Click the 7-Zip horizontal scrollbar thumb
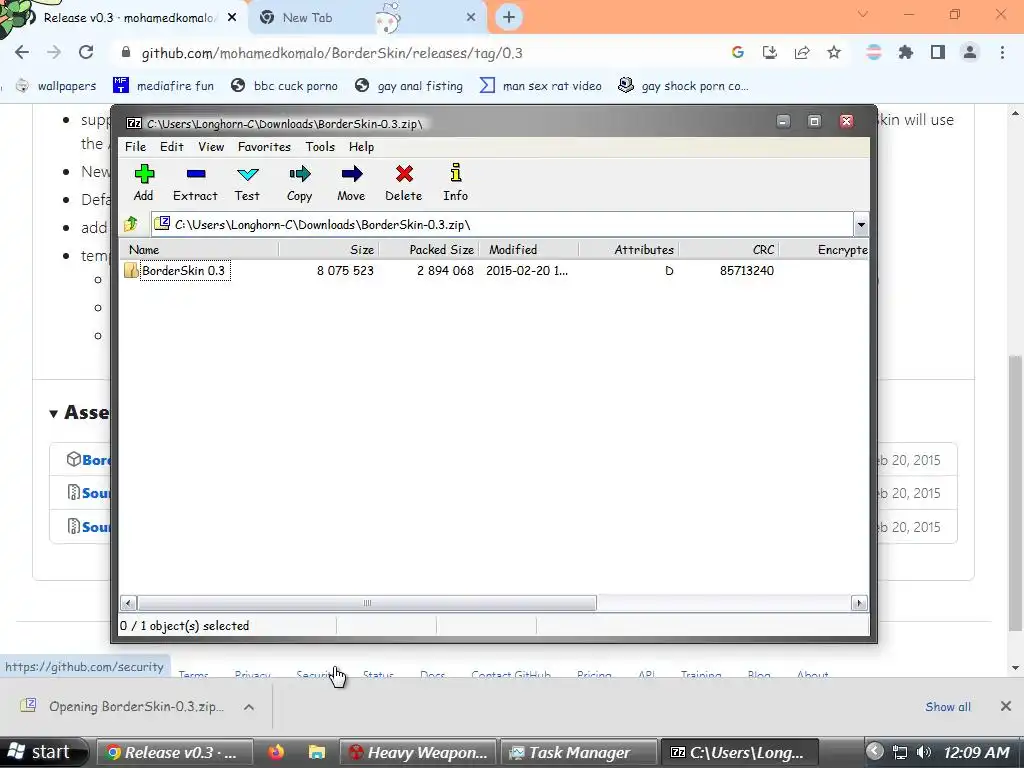The height and width of the screenshot is (768, 1024). click(366, 603)
